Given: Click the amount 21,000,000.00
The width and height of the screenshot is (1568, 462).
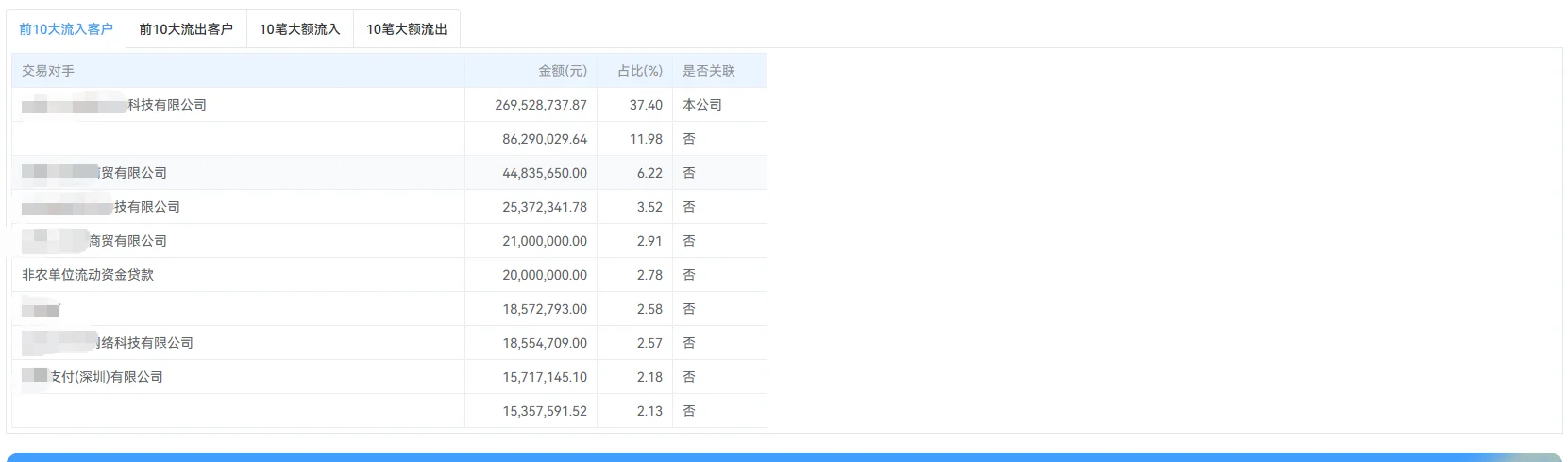Looking at the screenshot, I should 545,241.
